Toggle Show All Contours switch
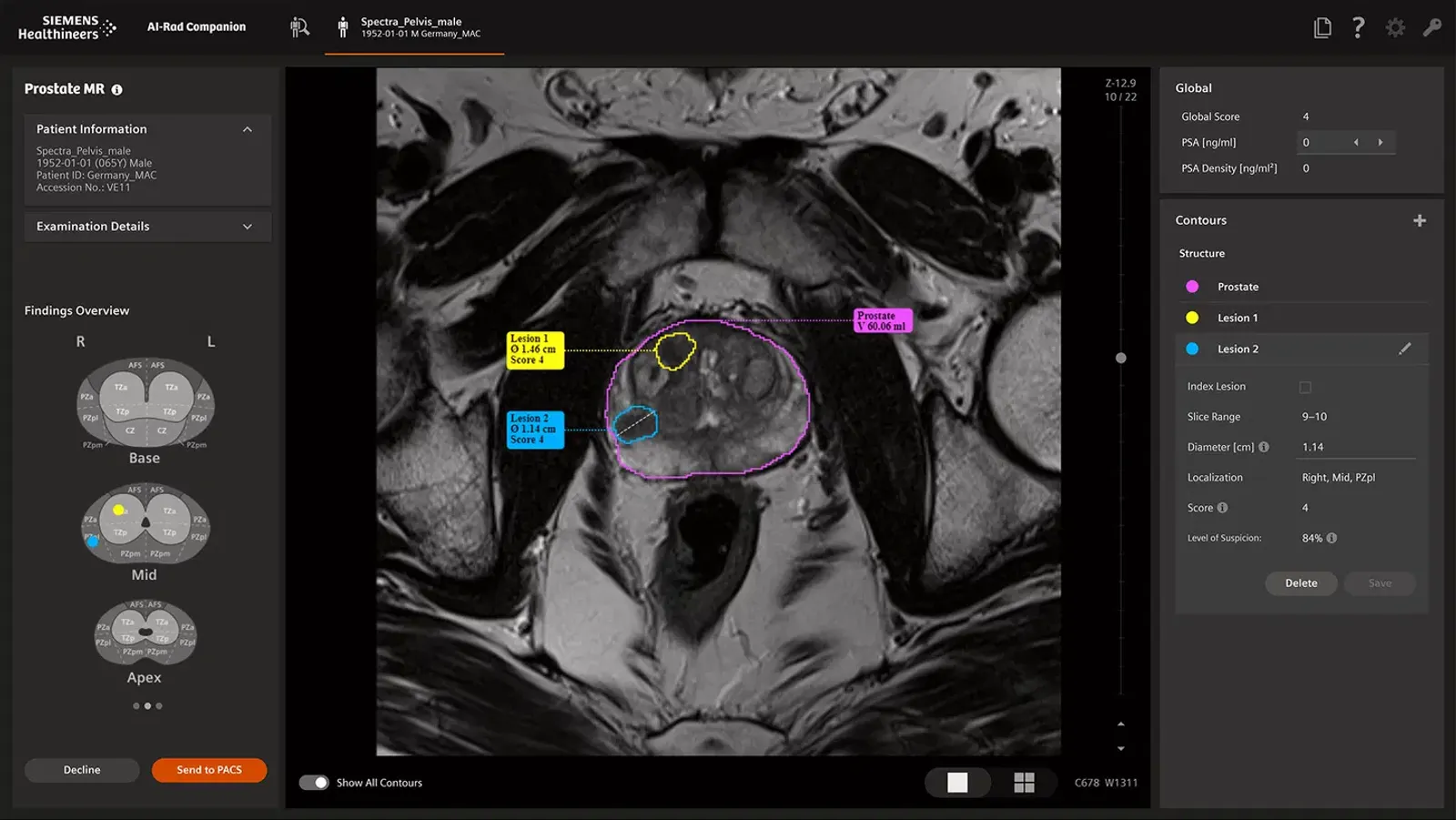The width and height of the screenshot is (1456, 820). [x=314, y=783]
